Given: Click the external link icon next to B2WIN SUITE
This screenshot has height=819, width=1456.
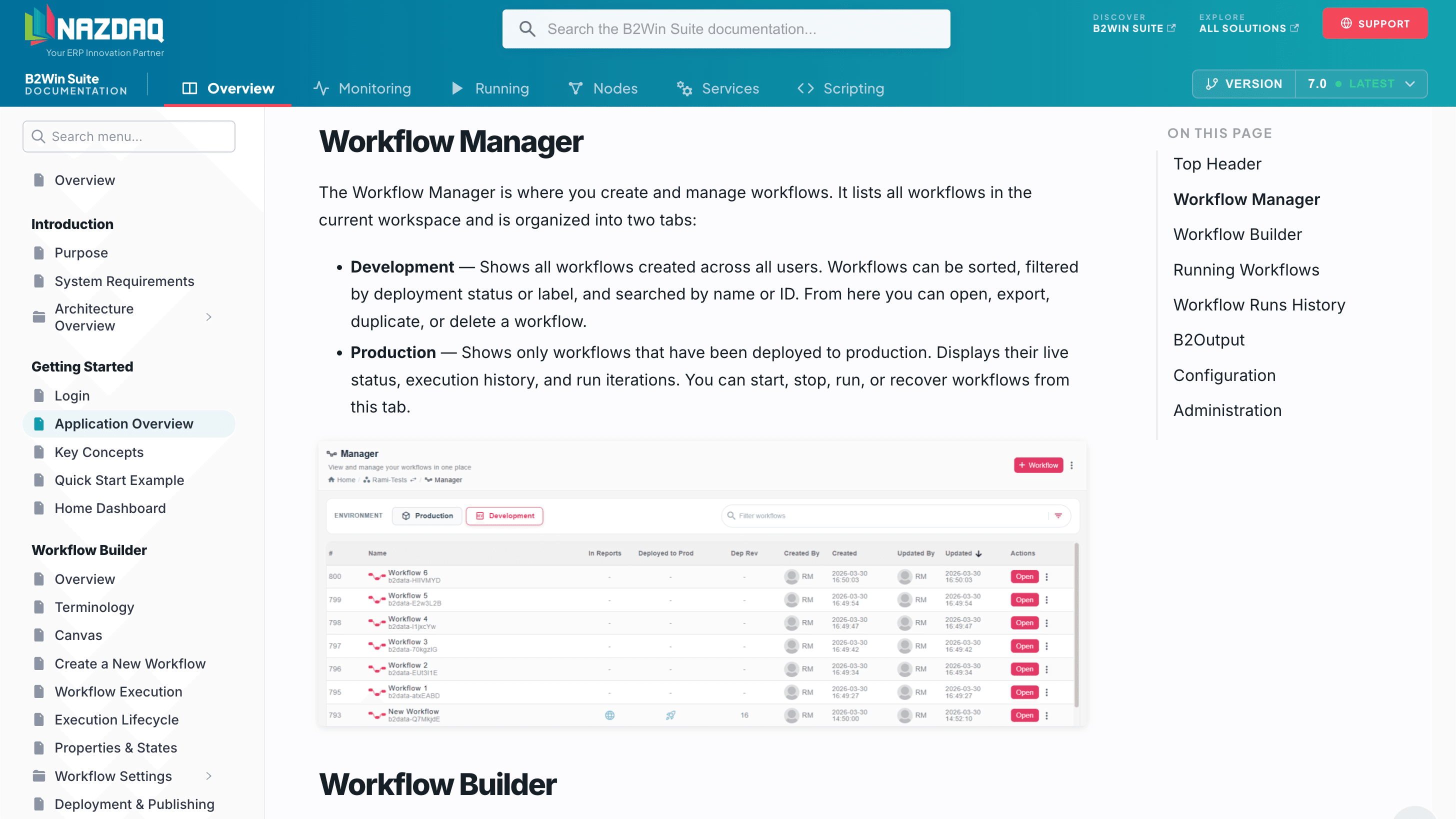Looking at the screenshot, I should pos(1171,27).
